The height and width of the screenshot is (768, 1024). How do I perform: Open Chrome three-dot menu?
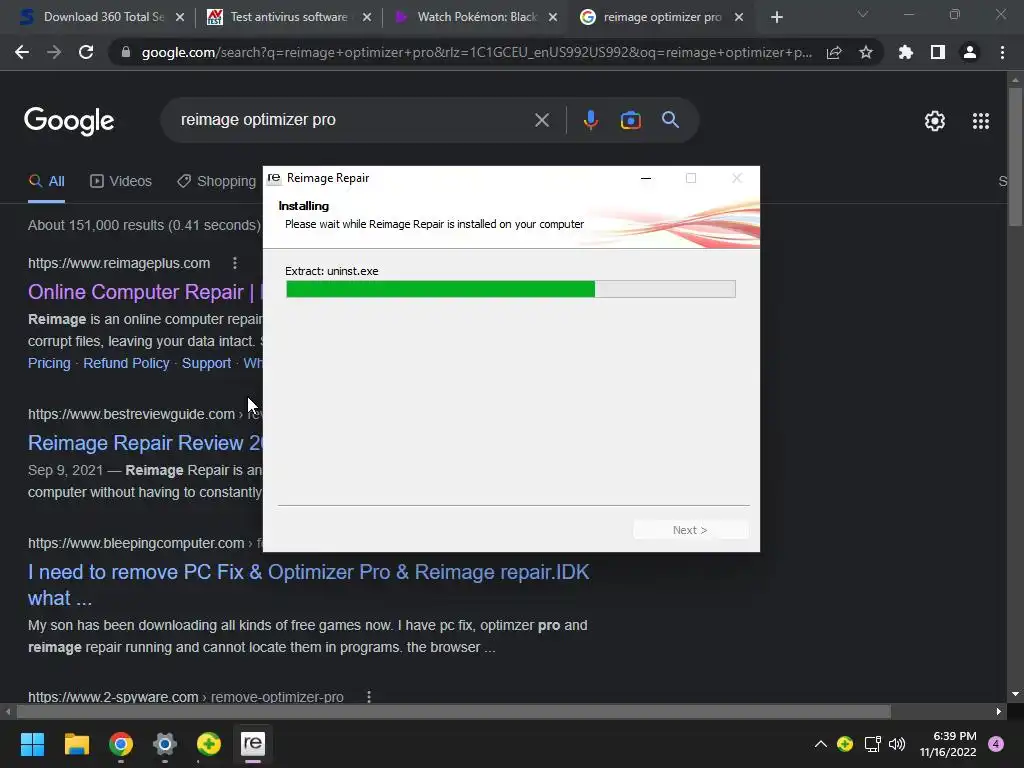(1002, 52)
